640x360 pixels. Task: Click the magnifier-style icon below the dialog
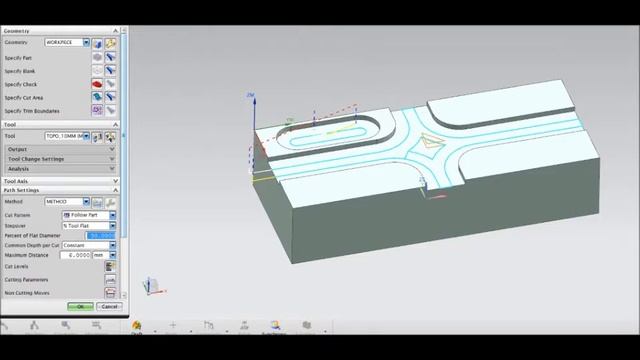66,325
